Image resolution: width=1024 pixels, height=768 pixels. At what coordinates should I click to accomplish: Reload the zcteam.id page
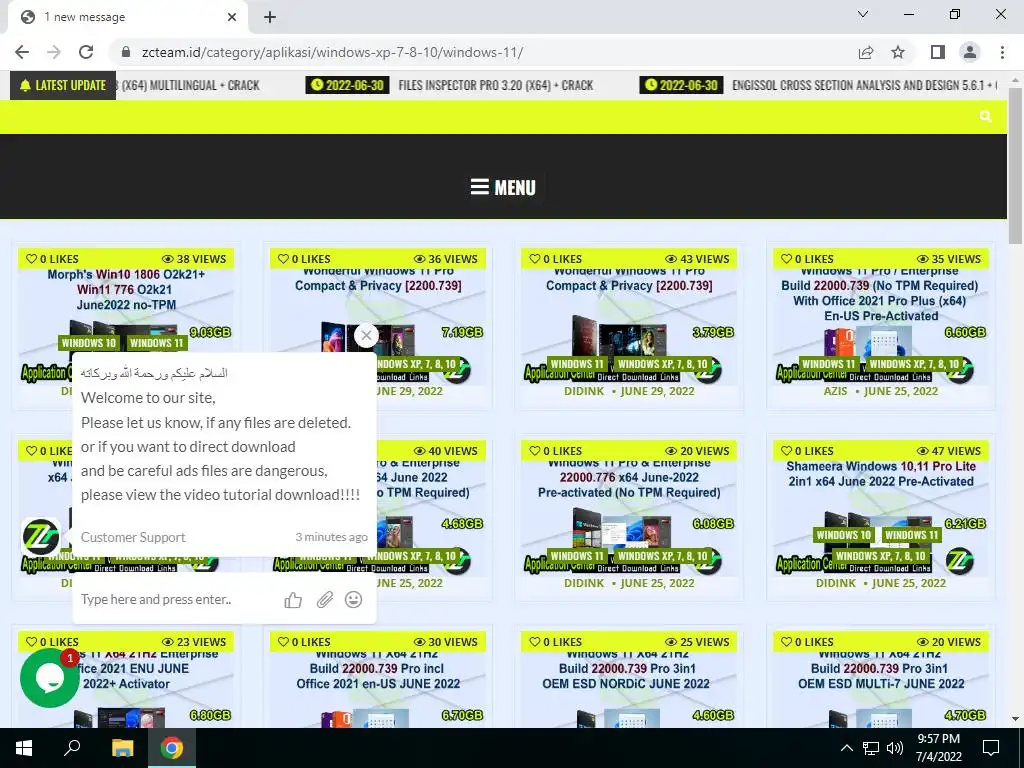pos(86,52)
